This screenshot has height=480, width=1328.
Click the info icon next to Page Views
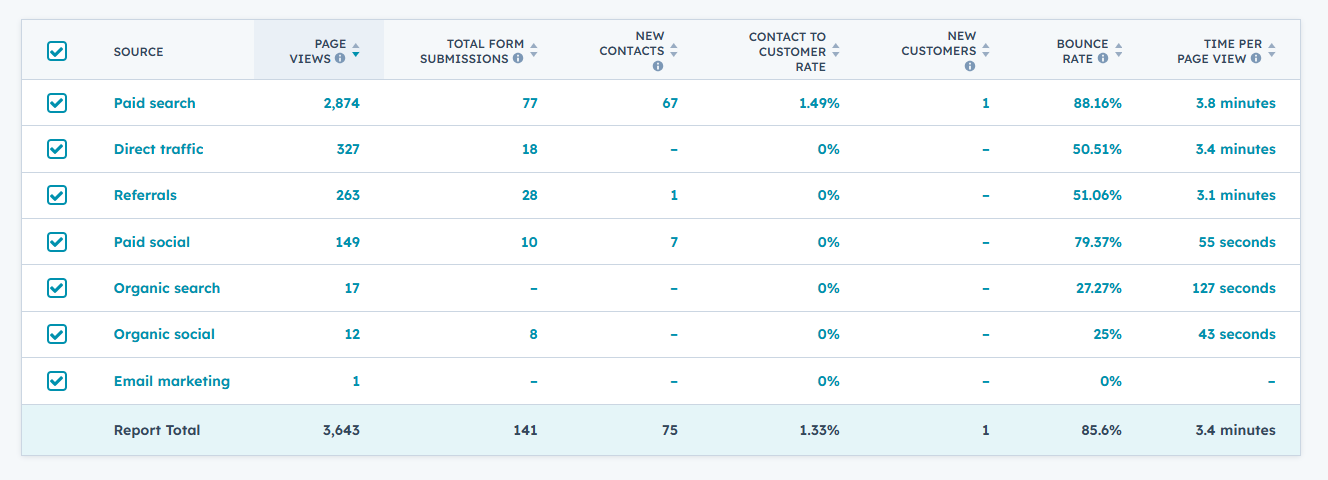[x=340, y=59]
